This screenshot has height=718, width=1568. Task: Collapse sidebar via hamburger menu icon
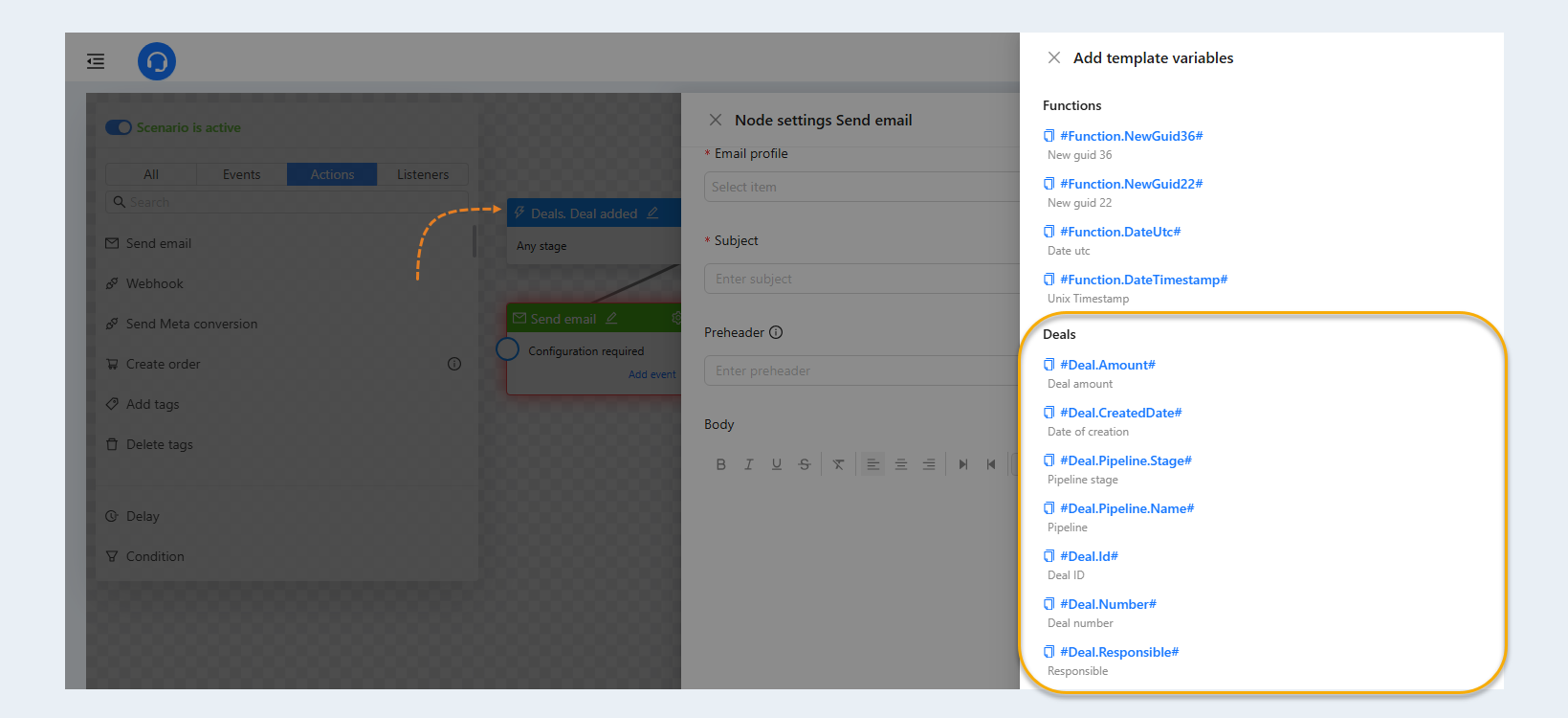(x=96, y=61)
